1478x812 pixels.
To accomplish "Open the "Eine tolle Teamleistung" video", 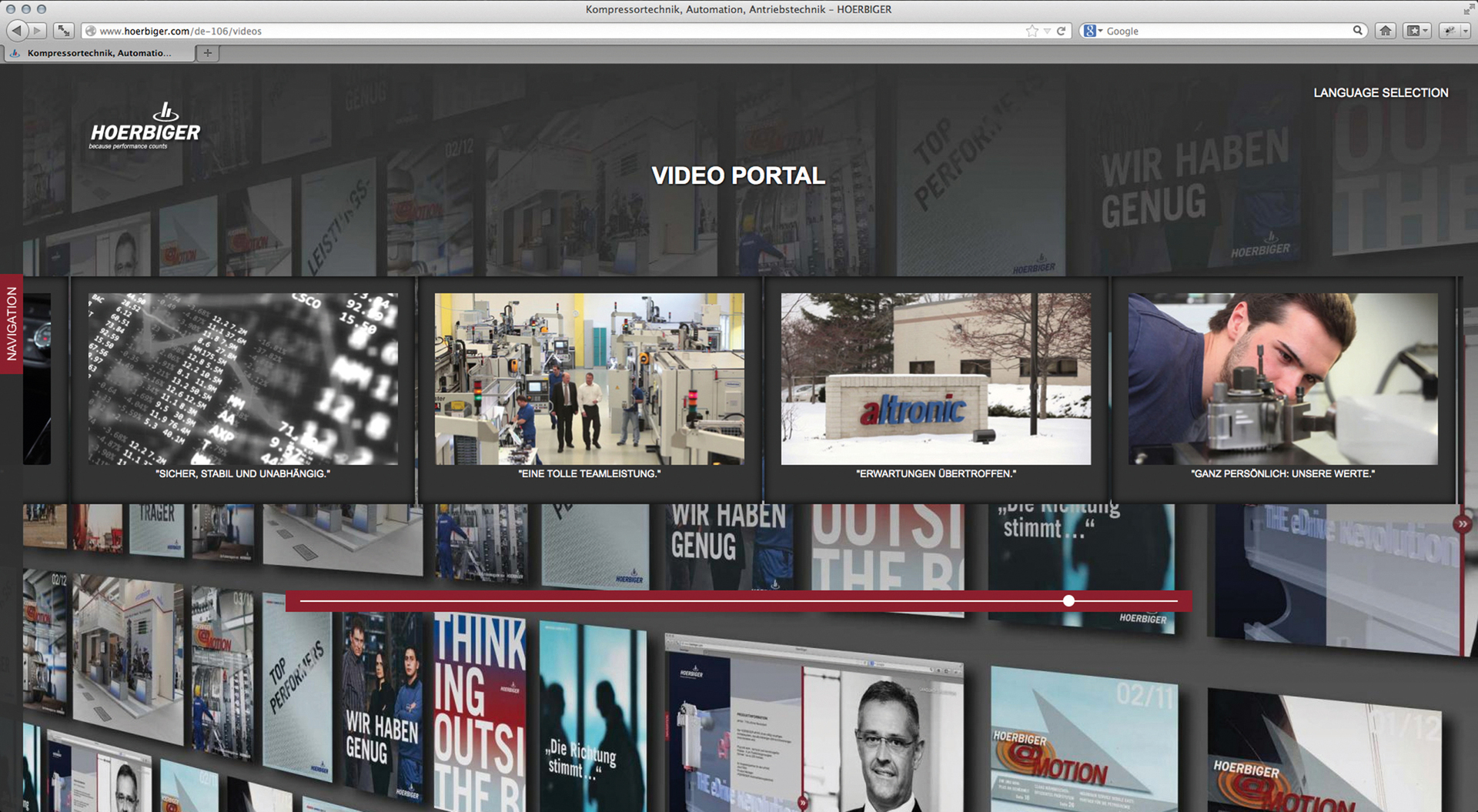I will click(x=589, y=379).
